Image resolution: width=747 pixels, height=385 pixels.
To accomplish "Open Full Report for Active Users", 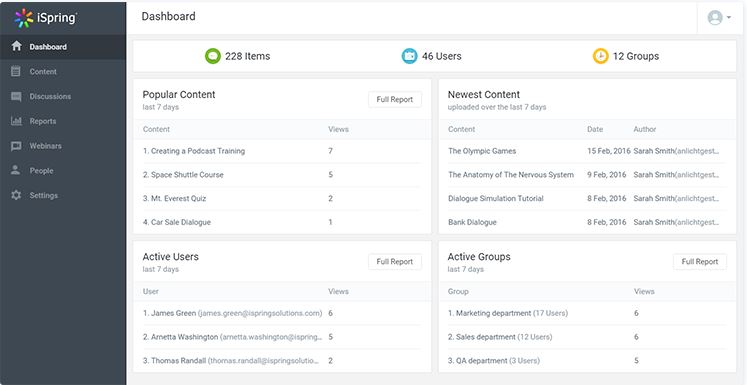I will coord(395,262).
